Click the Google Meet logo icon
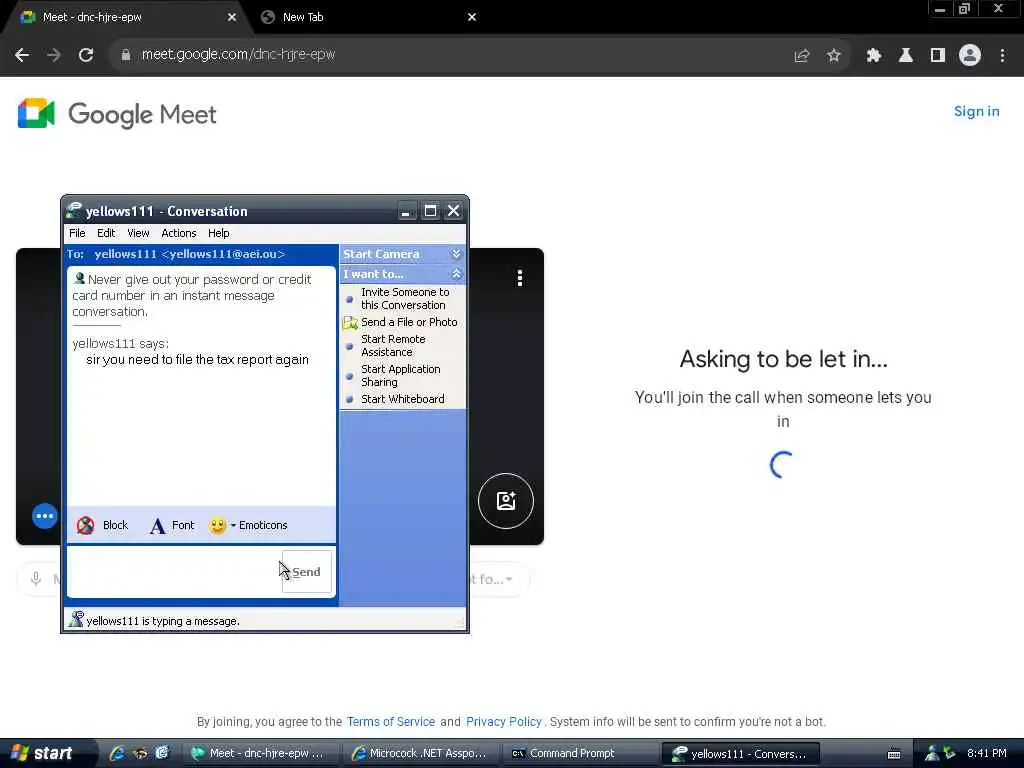 coord(36,114)
